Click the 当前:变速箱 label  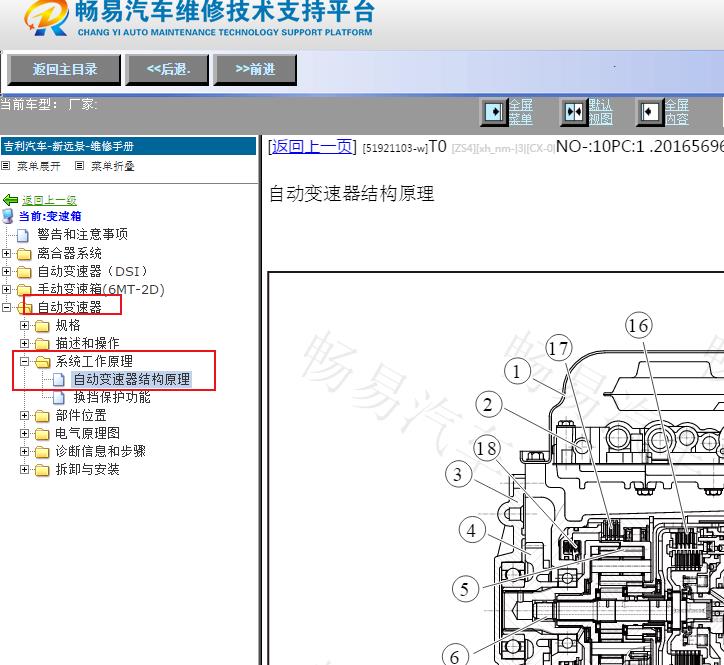(x=50, y=216)
